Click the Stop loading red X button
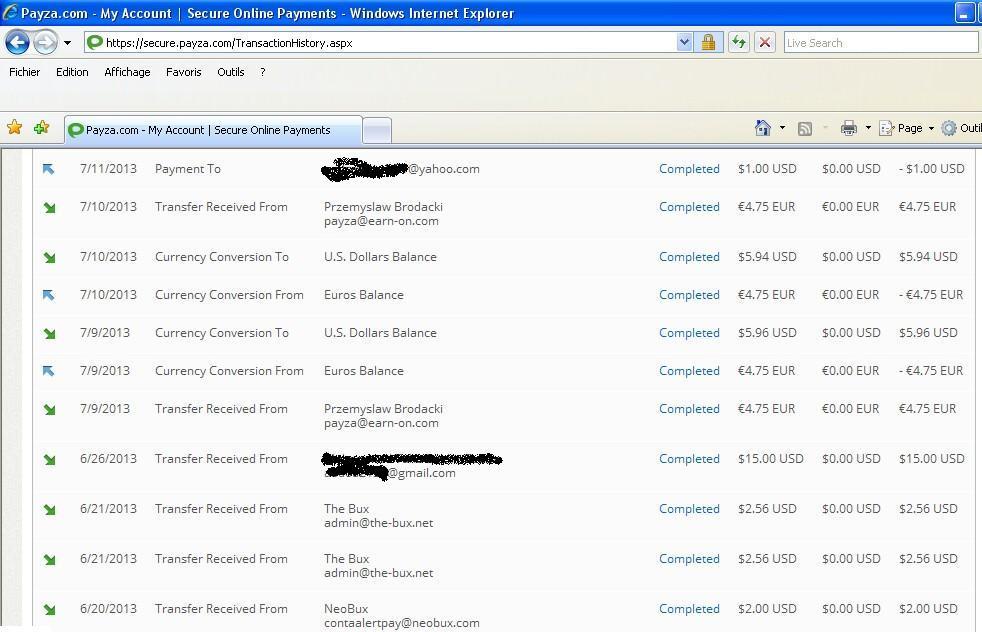Image resolution: width=982 pixels, height=632 pixels. click(765, 43)
